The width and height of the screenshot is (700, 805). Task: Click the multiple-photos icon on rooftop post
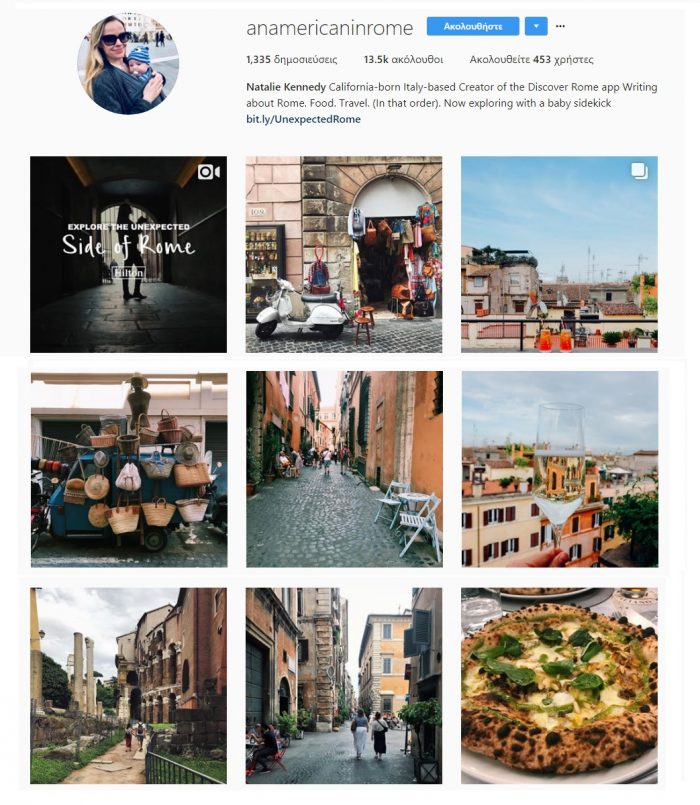point(639,171)
